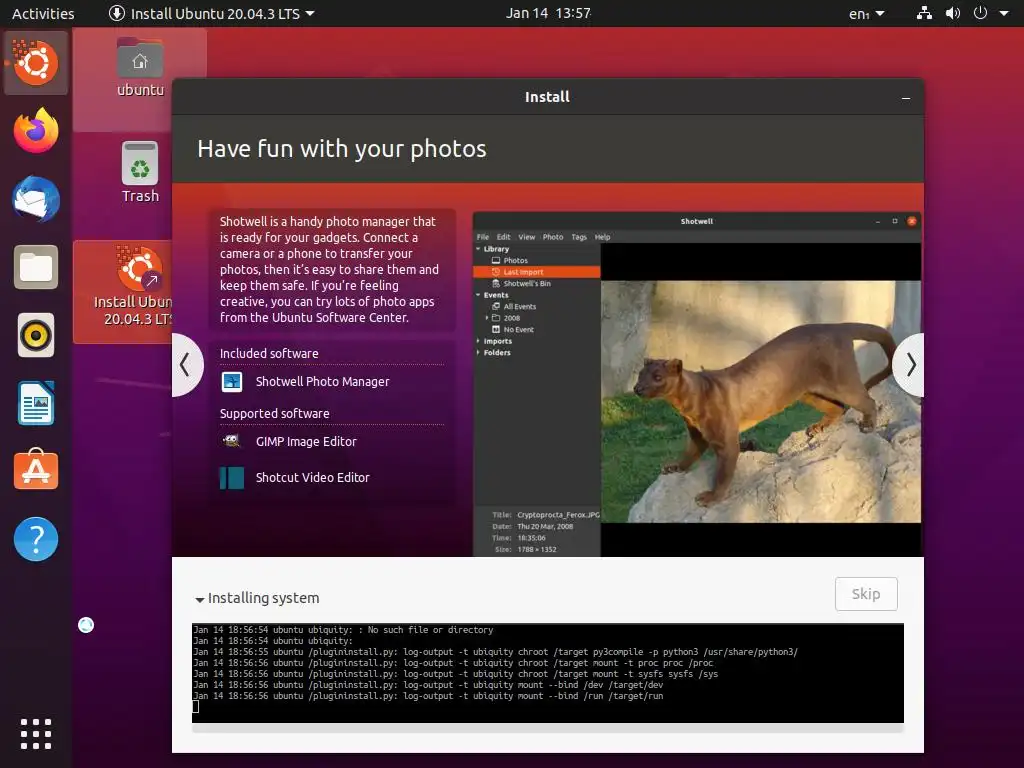The height and width of the screenshot is (768, 1024).
Task: Click the "Have fun with your photos" heading
Action: 342,149
